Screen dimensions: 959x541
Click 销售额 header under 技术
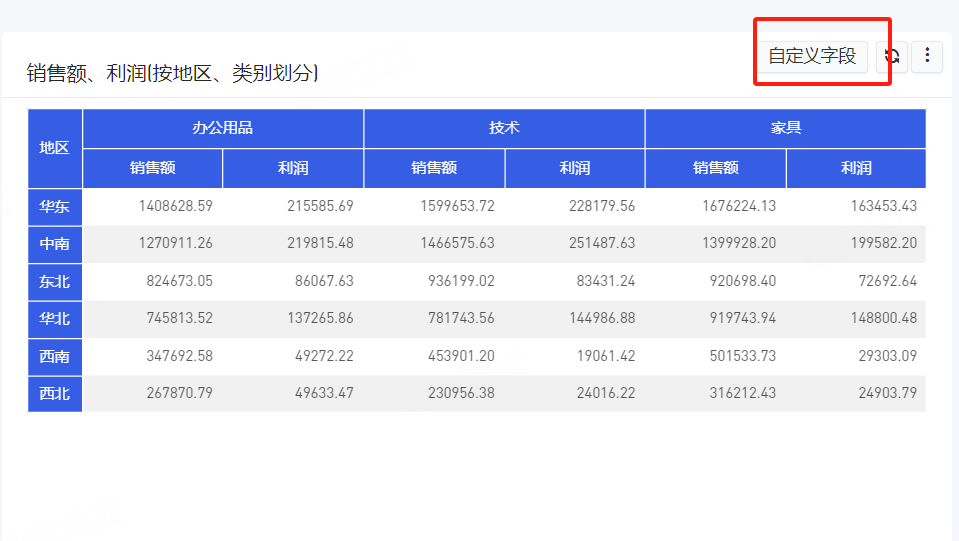click(434, 168)
